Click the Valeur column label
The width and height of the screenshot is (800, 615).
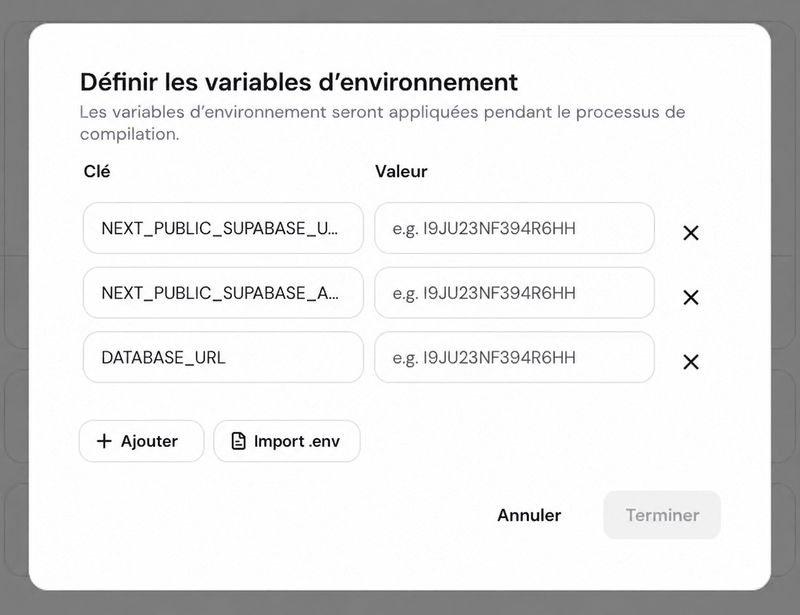[401, 171]
